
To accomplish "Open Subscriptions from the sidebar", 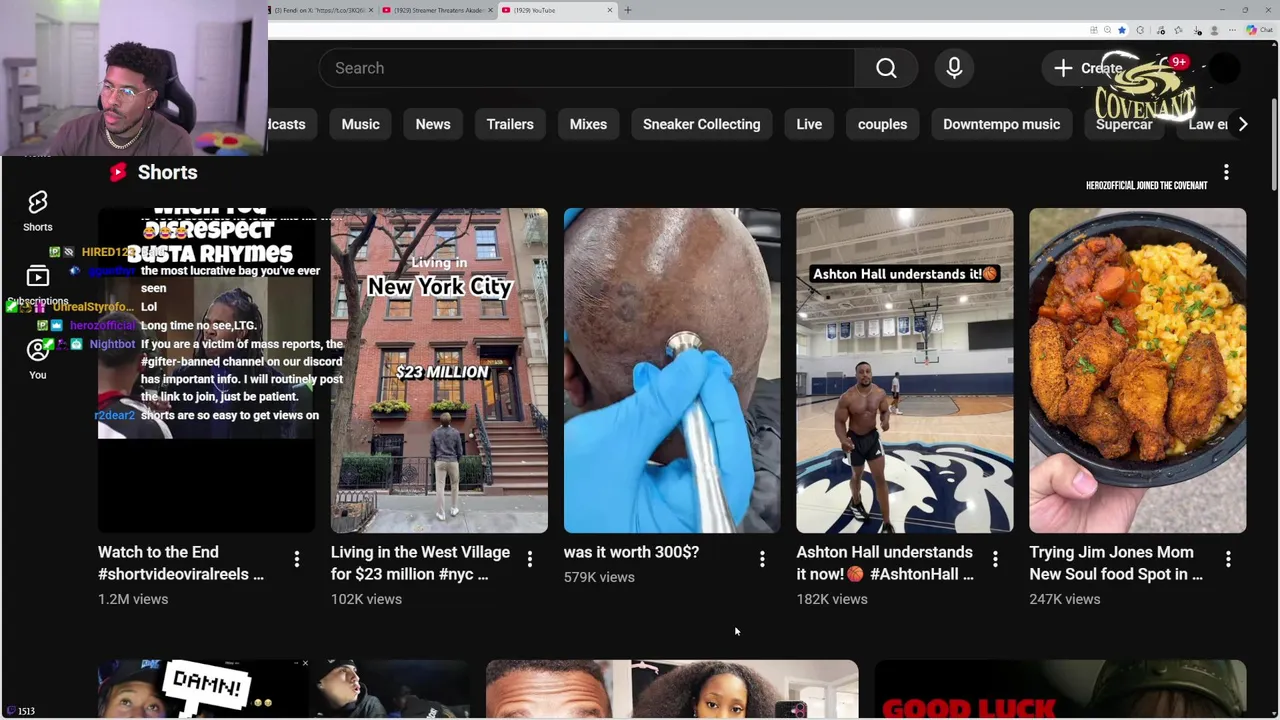I will coord(37,285).
